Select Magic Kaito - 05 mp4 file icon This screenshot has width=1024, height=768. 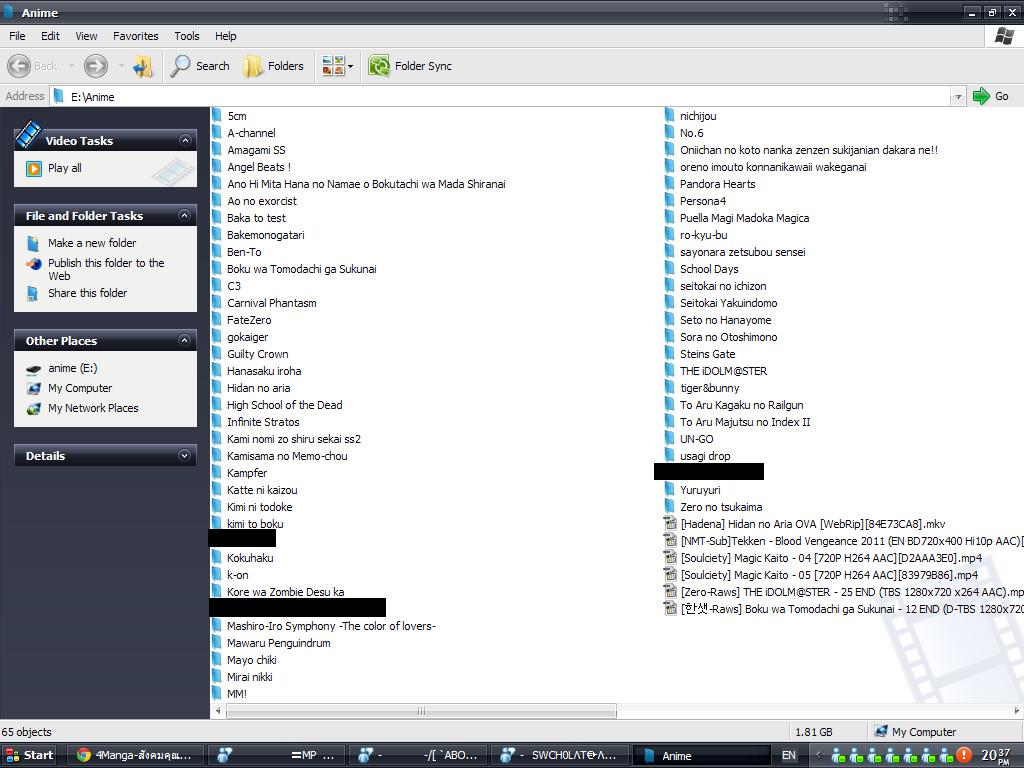669,574
